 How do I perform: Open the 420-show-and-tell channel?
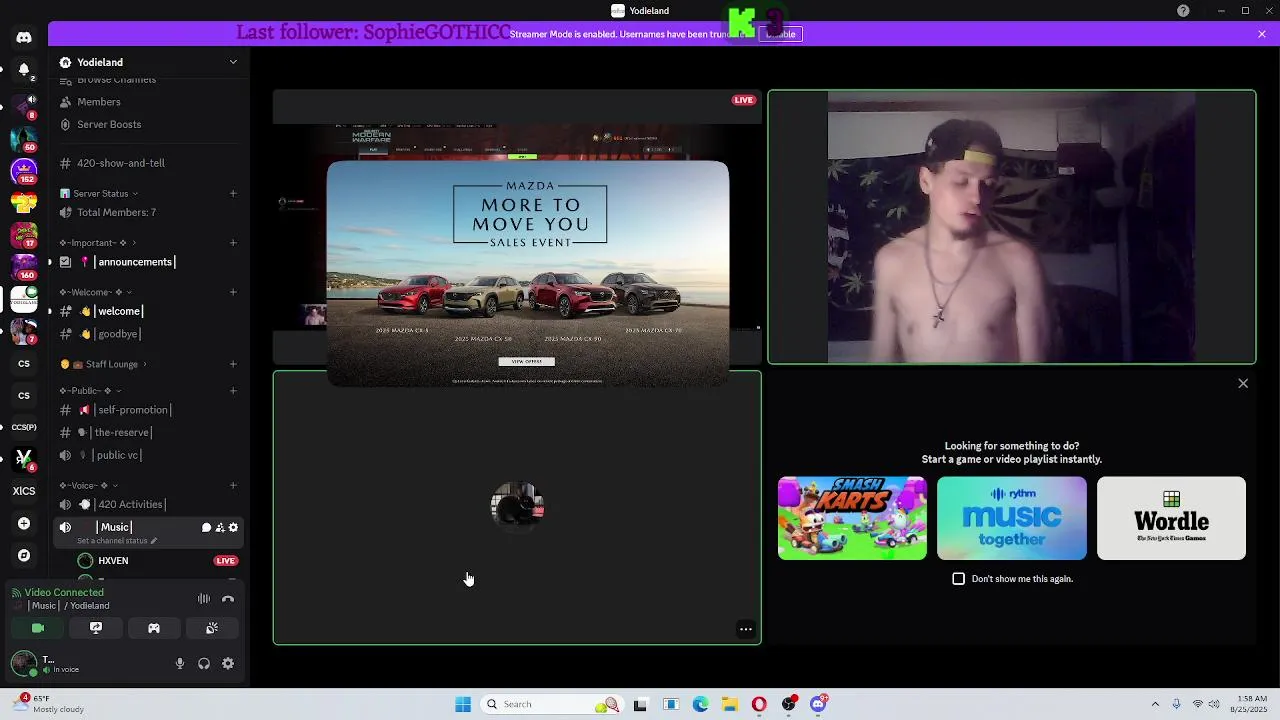(148, 163)
